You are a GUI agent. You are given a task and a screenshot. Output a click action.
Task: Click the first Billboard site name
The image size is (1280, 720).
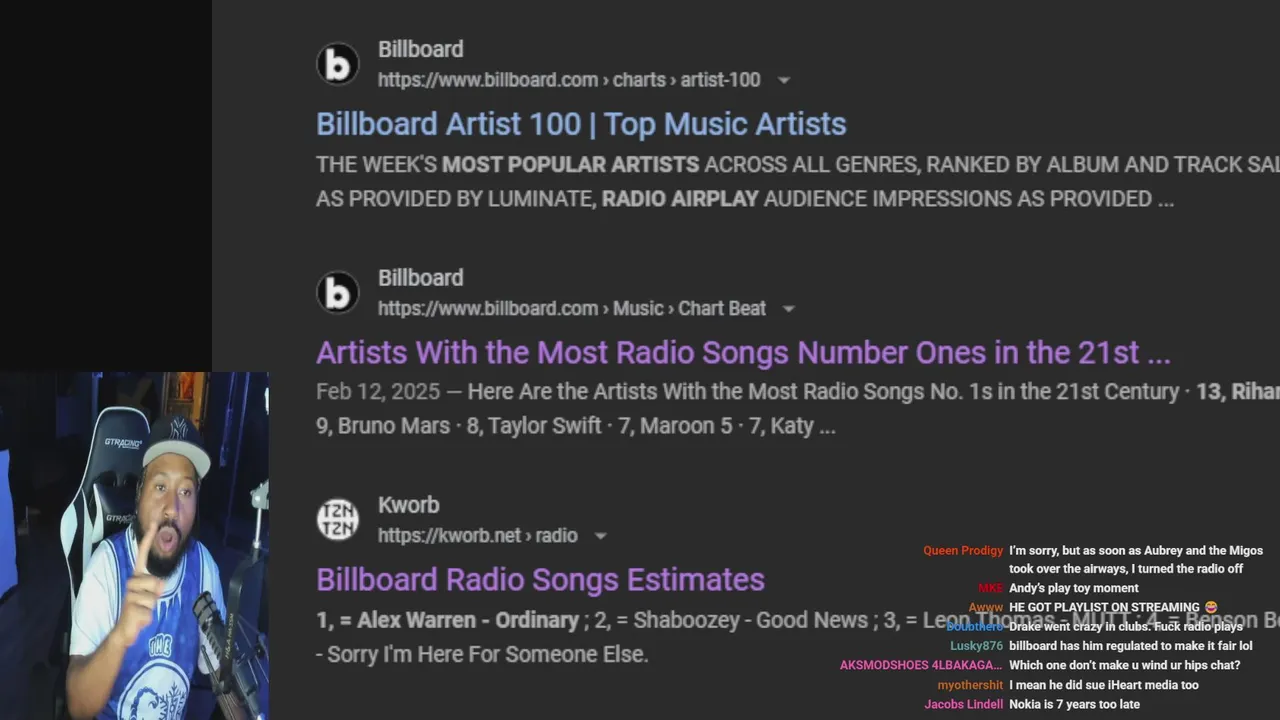[420, 49]
